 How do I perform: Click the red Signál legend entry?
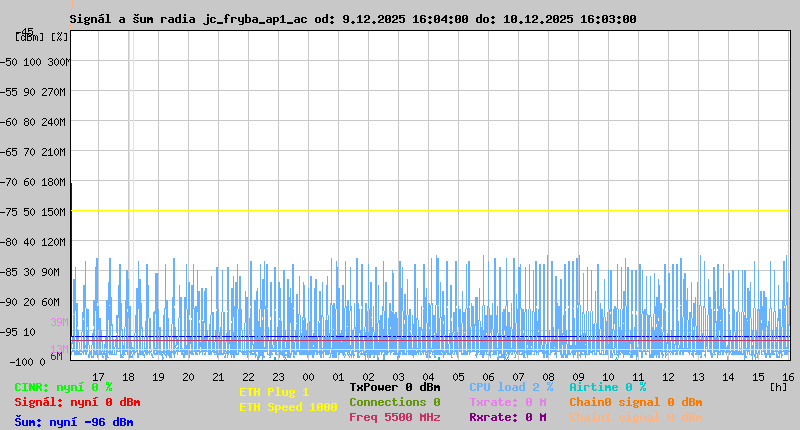[x=73, y=402]
